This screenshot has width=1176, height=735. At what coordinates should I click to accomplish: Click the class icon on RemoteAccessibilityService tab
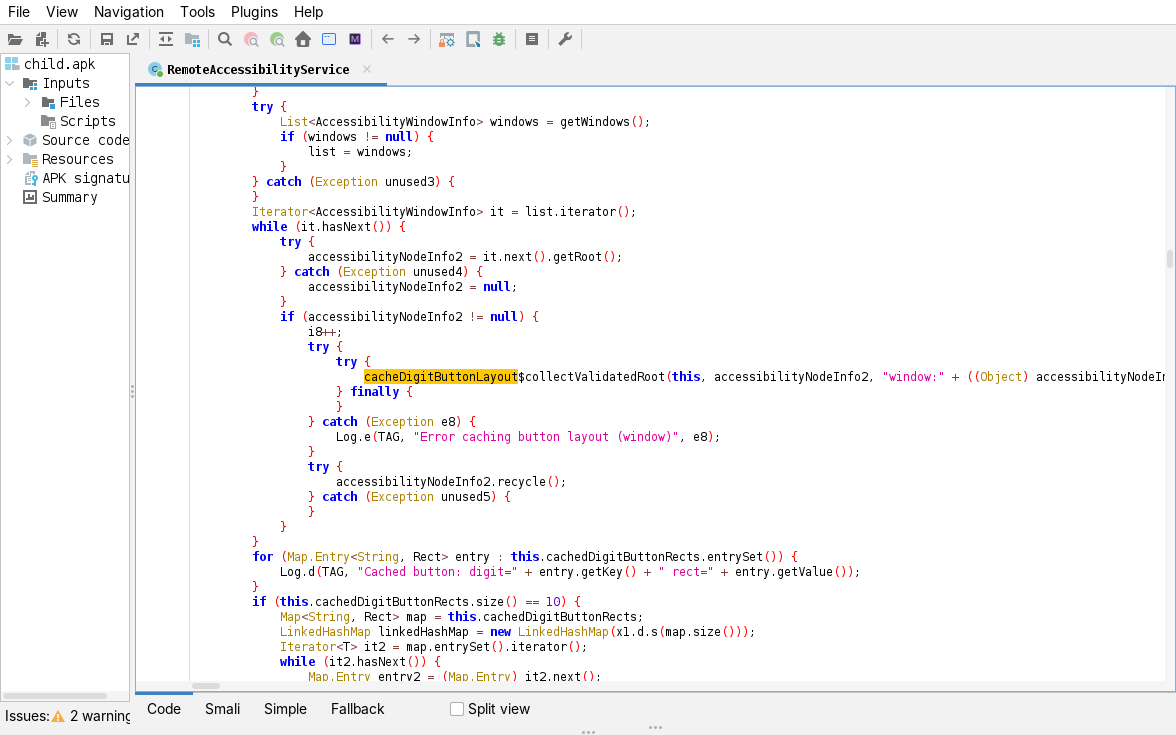(x=155, y=69)
